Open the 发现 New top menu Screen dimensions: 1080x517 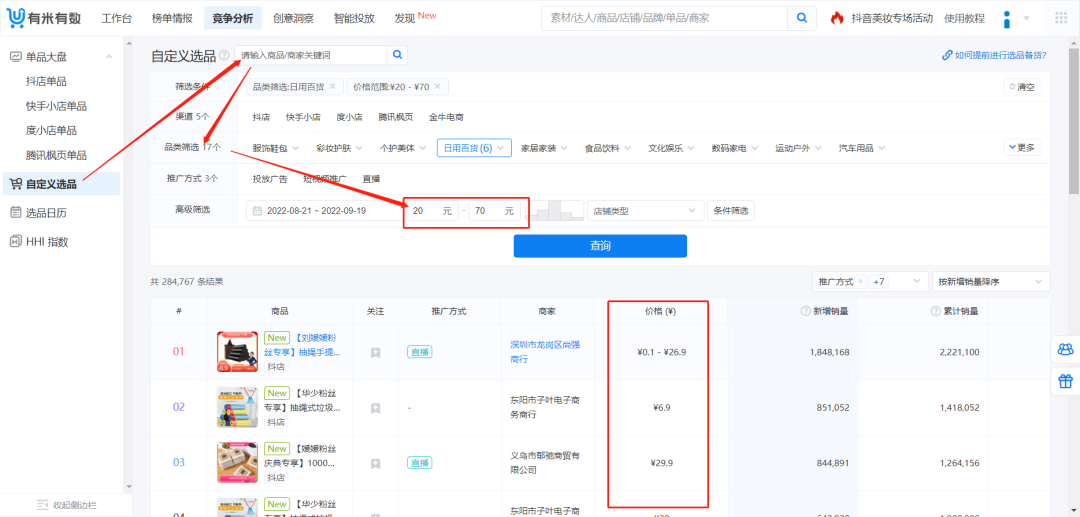tap(415, 18)
